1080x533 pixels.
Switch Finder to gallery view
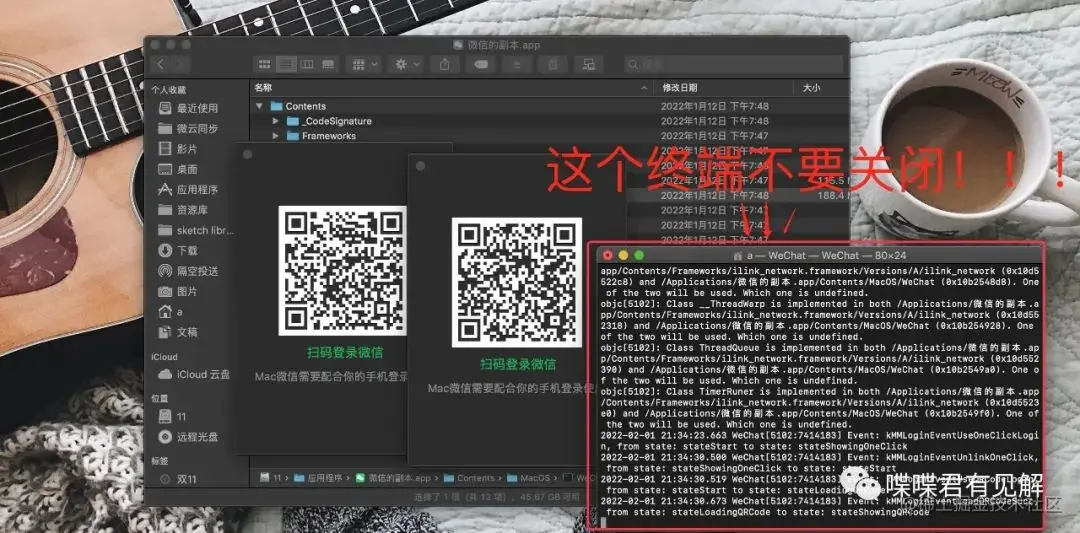pos(329,65)
